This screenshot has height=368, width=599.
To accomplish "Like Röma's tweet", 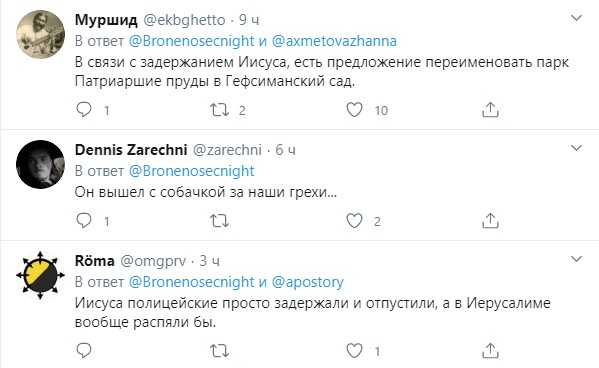I will (x=354, y=350).
